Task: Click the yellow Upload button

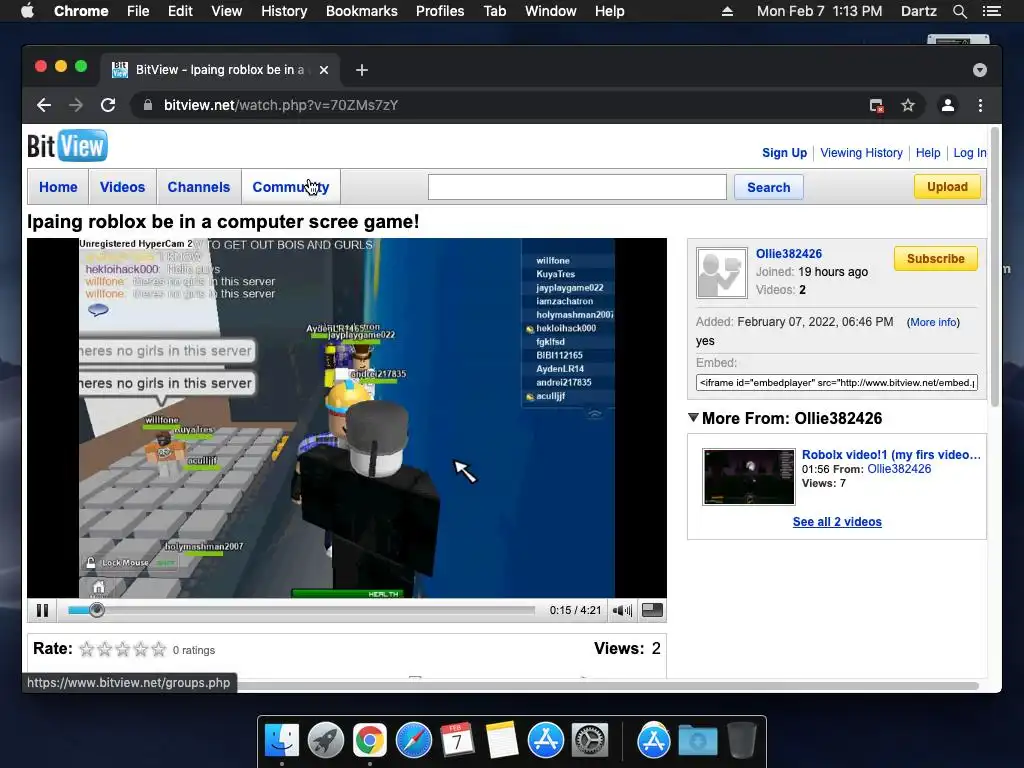Action: 947,187
